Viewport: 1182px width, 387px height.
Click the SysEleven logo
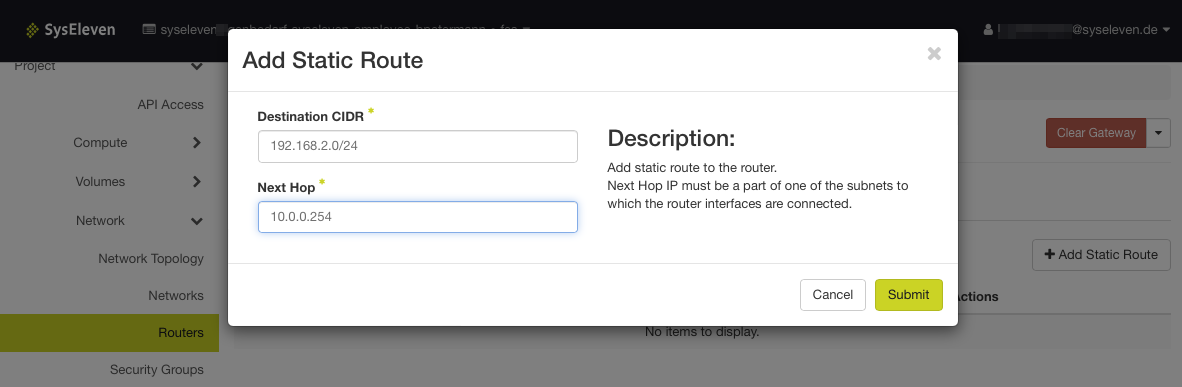(70, 30)
